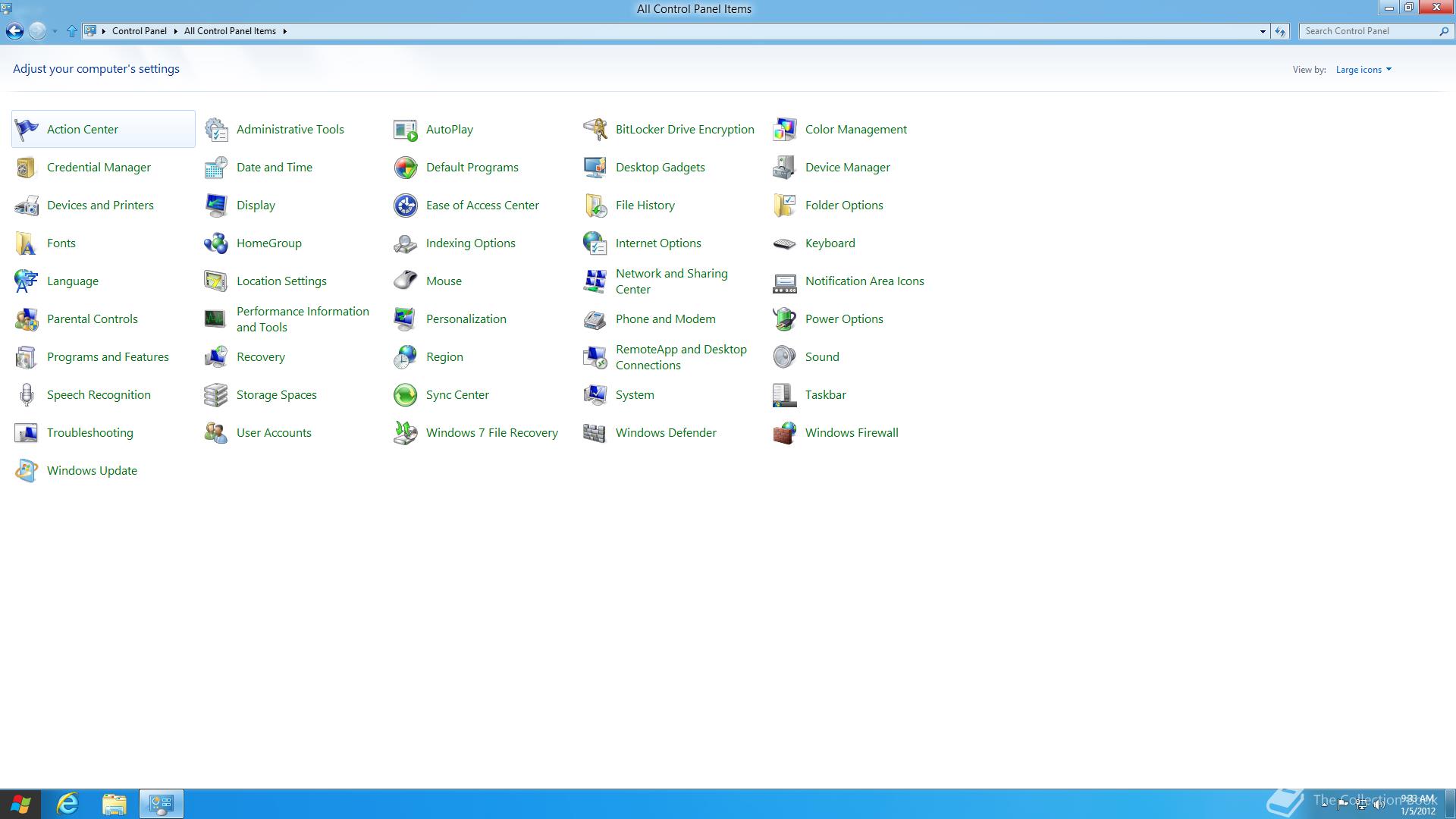
Task: Open the Windows 7 File Recovery link
Action: tap(492, 433)
